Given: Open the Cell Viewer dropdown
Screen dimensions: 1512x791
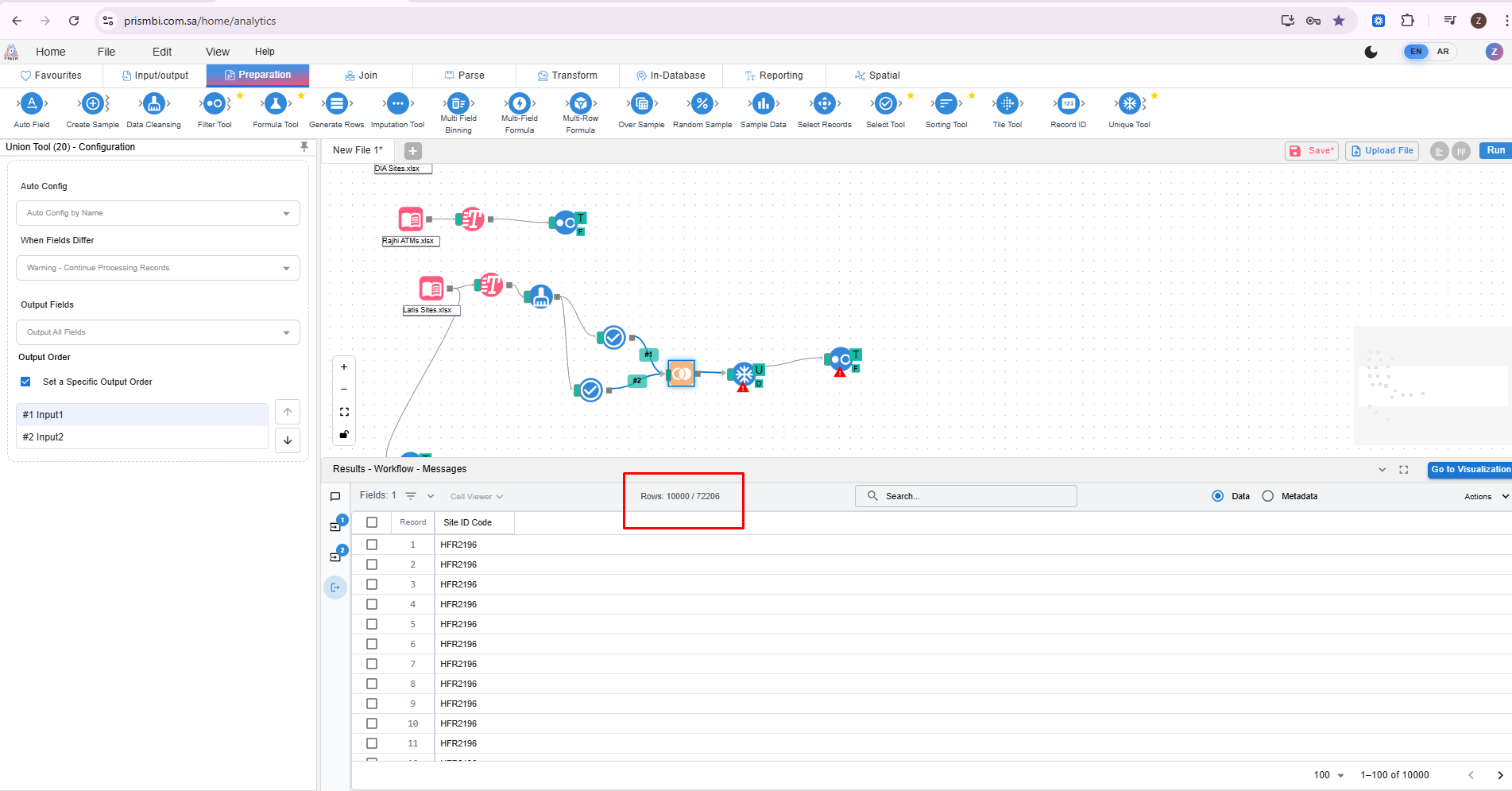Looking at the screenshot, I should 477,497.
